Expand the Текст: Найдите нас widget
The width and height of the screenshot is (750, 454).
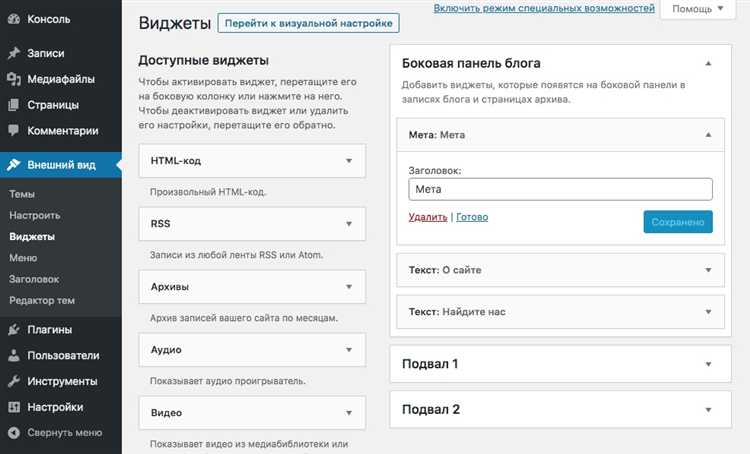pyautogui.click(x=708, y=312)
